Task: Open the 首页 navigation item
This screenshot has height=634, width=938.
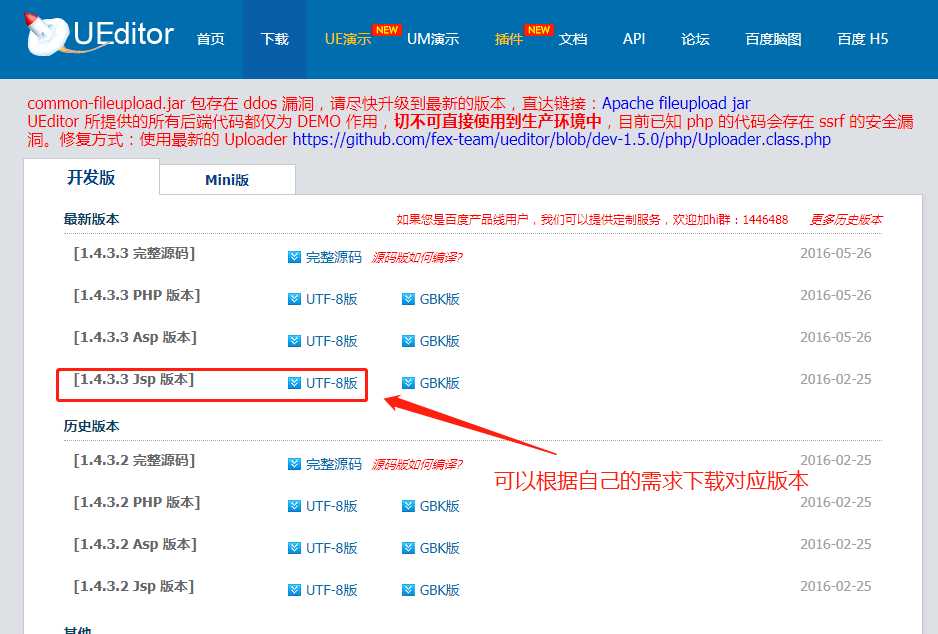Action: click(211, 39)
